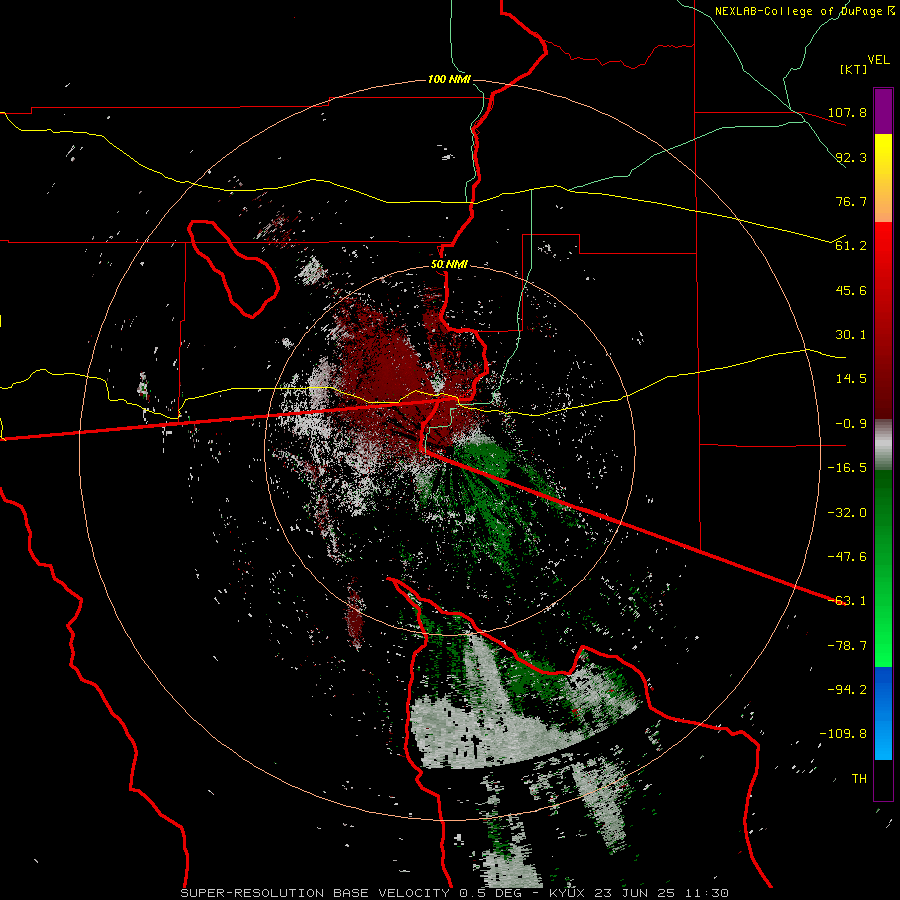This screenshot has width=900, height=900.
Task: Click the 107.8 legend value
Action: [847, 112]
